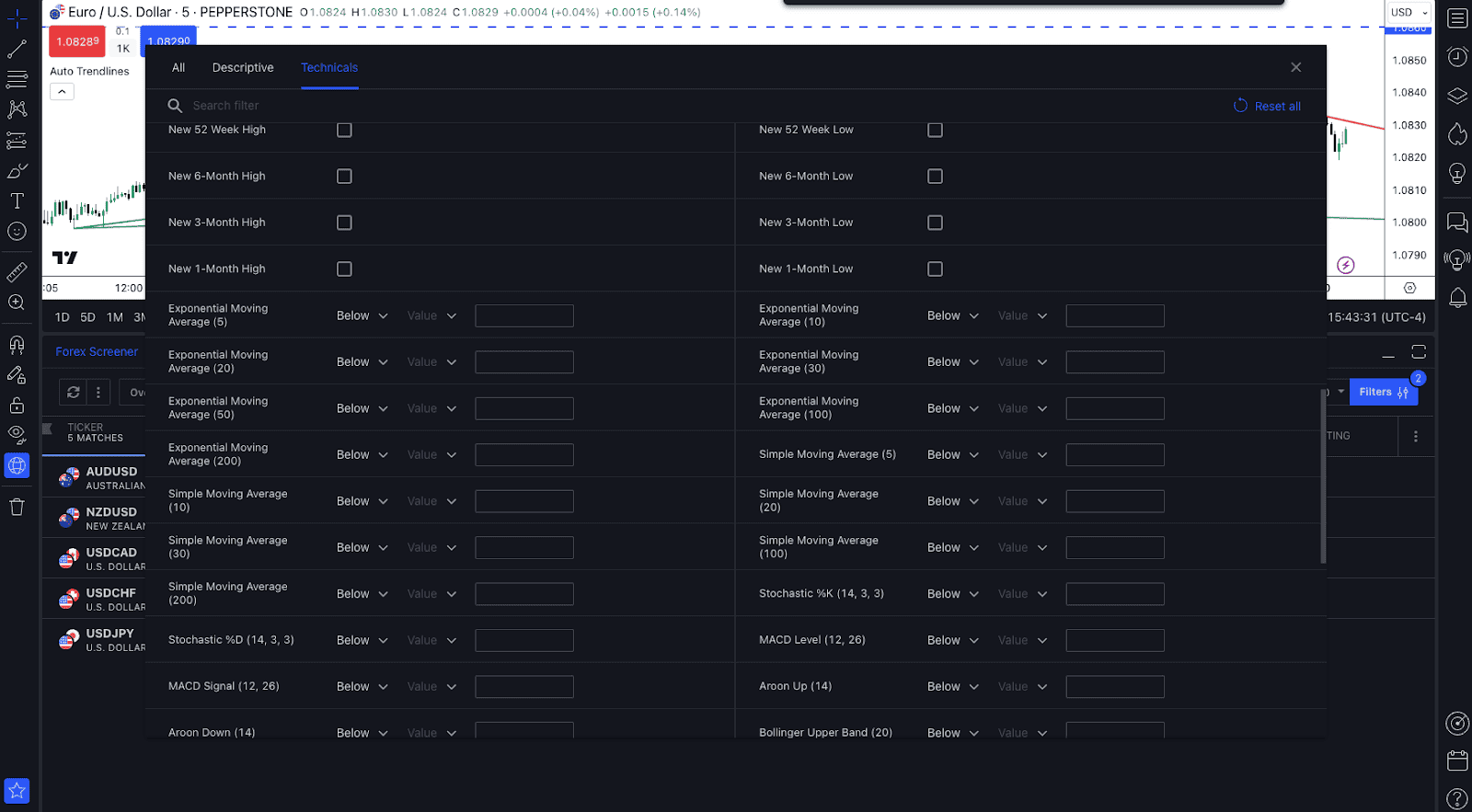This screenshot has height=812, width=1472.
Task: Enable the New 52 Week High checkbox
Action: (x=344, y=130)
